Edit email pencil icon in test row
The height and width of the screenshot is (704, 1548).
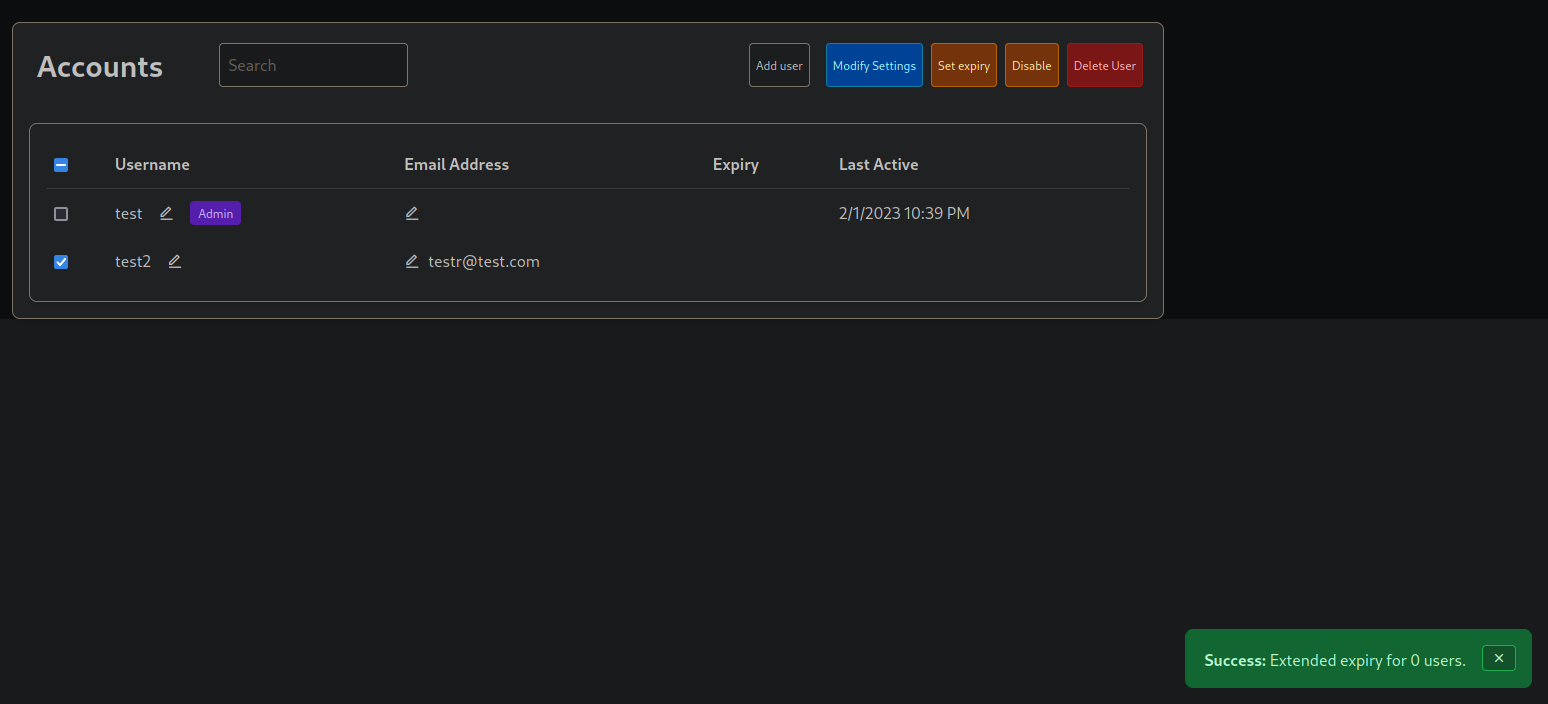point(412,213)
